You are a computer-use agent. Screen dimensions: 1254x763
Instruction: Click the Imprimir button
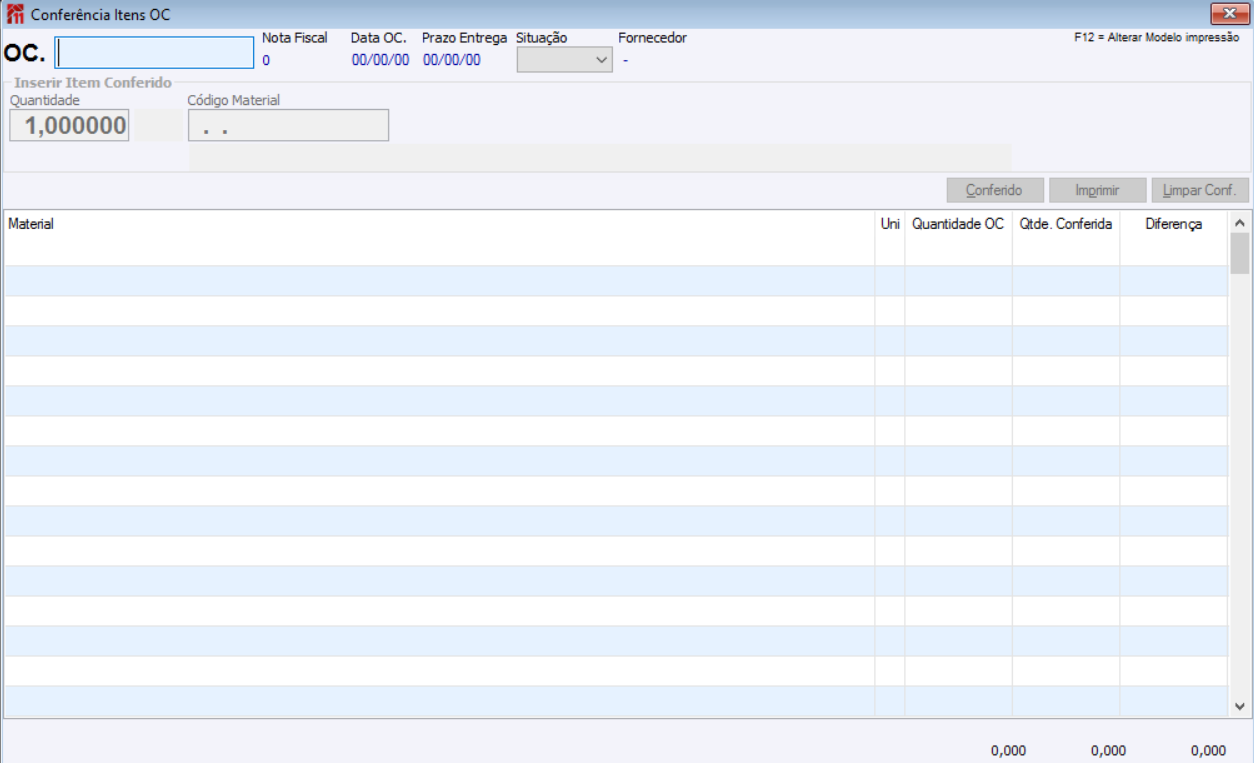(x=1097, y=190)
